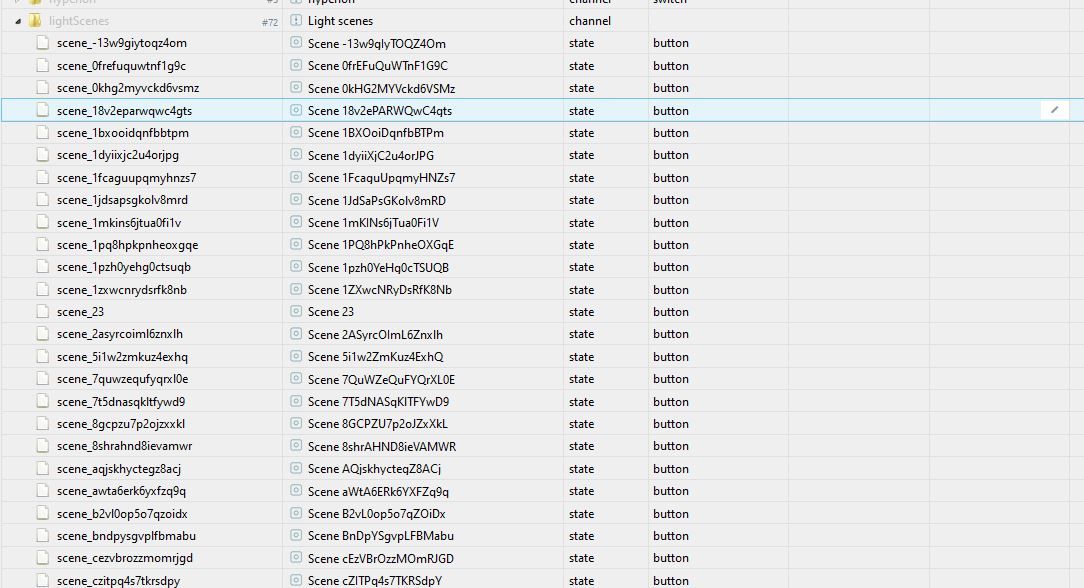Click state icon next to Scene 8GCPZU7p2oJZxXkL
Screen dimensions: 1084x588
point(296,424)
